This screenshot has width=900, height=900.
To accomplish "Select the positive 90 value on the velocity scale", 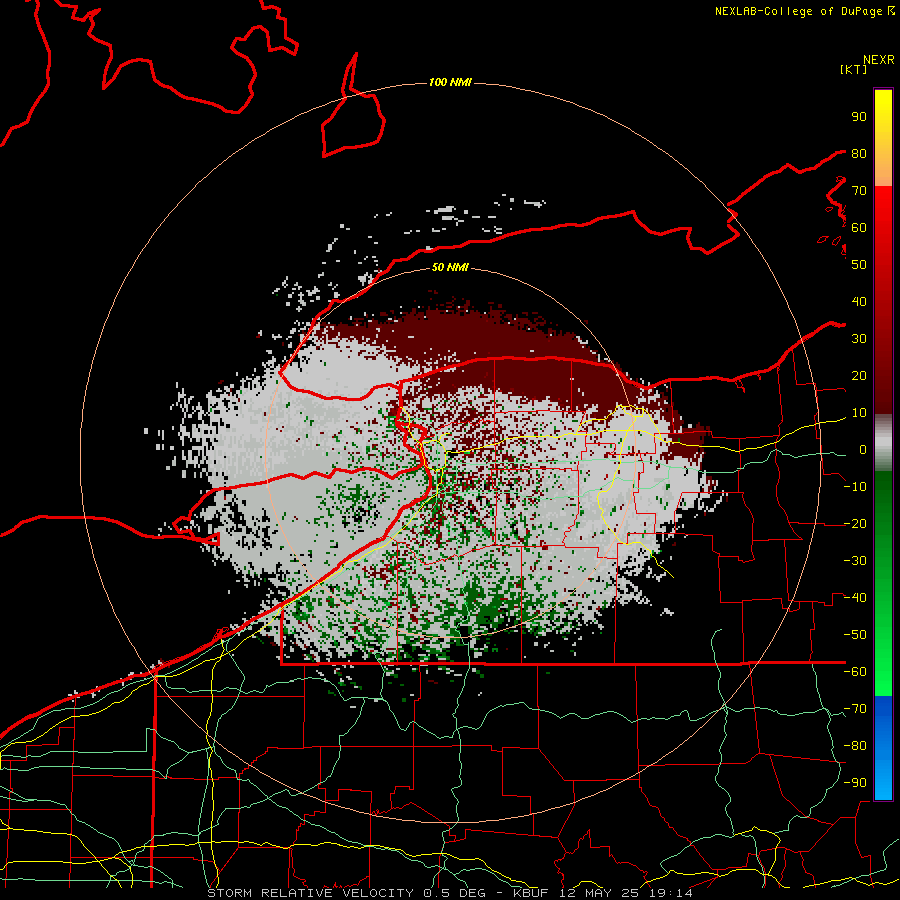I will pyautogui.click(x=859, y=117).
